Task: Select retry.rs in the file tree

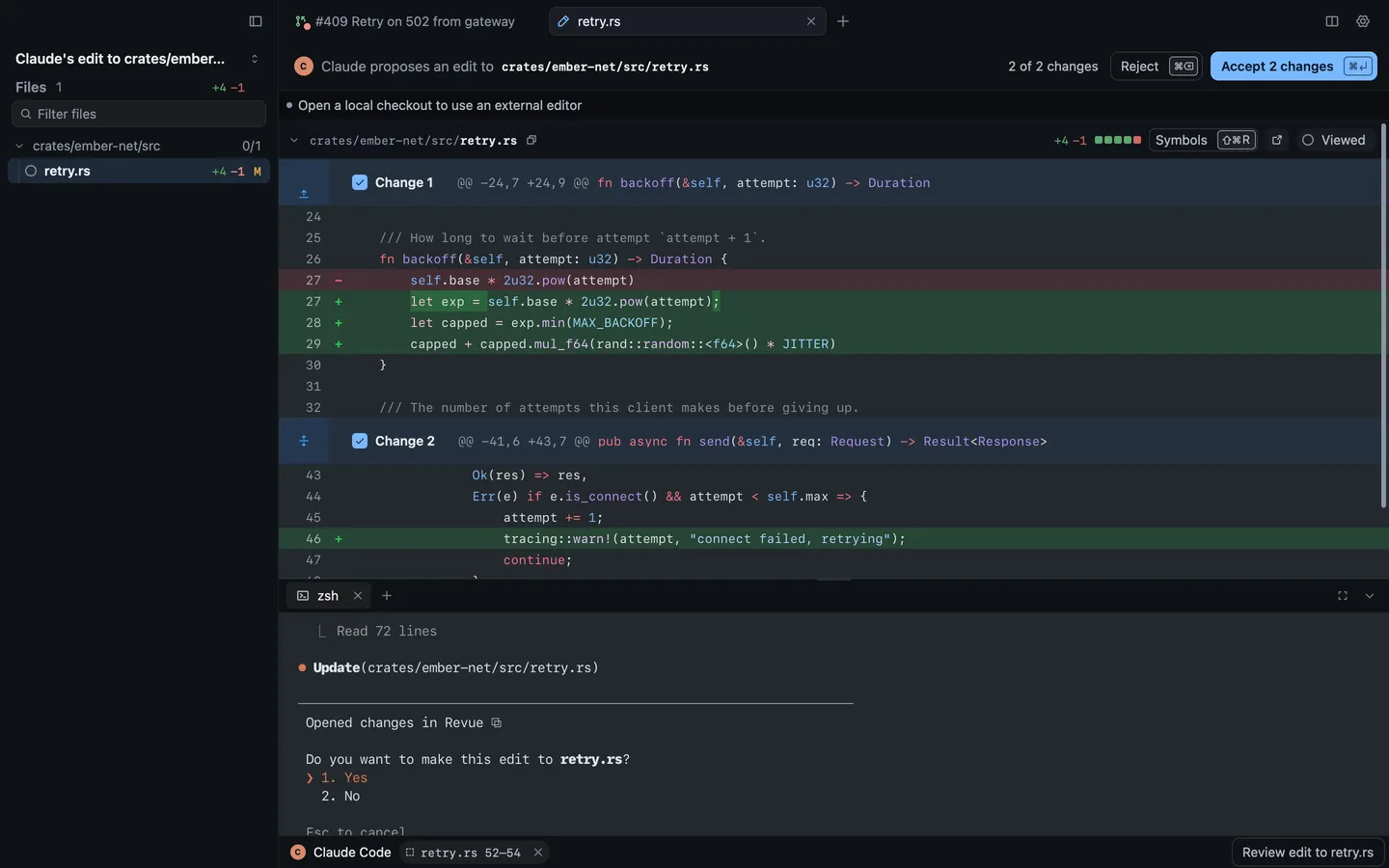Action: pyautogui.click(x=139, y=171)
